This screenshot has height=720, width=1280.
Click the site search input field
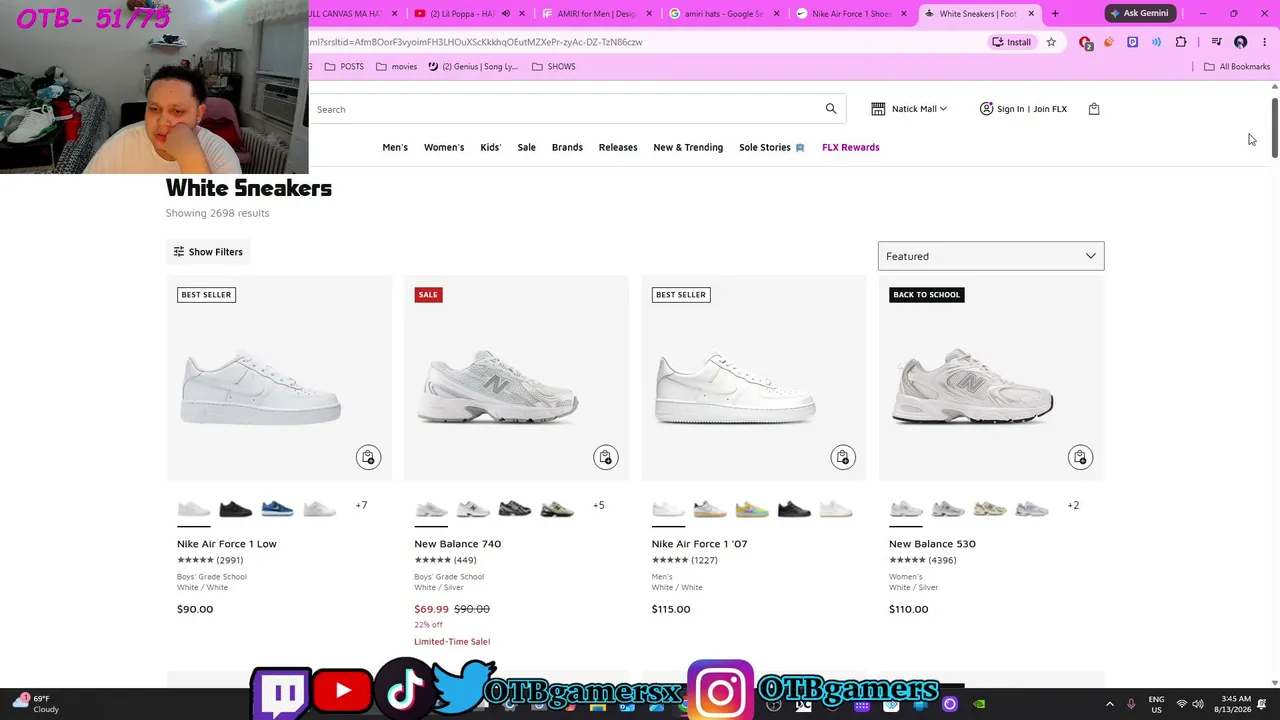pos(567,109)
